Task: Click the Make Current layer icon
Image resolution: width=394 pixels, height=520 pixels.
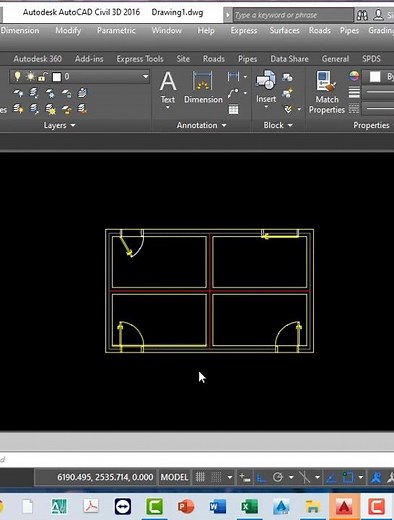Action: [x=82, y=93]
